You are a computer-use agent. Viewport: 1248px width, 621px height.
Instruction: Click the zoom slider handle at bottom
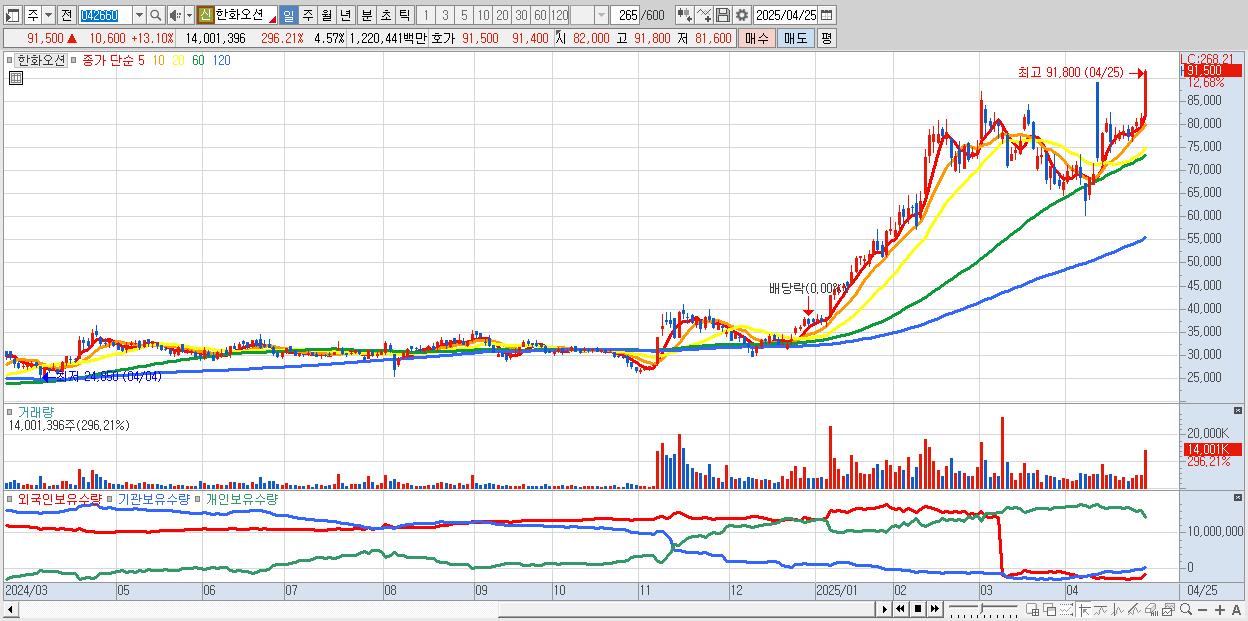point(981,609)
